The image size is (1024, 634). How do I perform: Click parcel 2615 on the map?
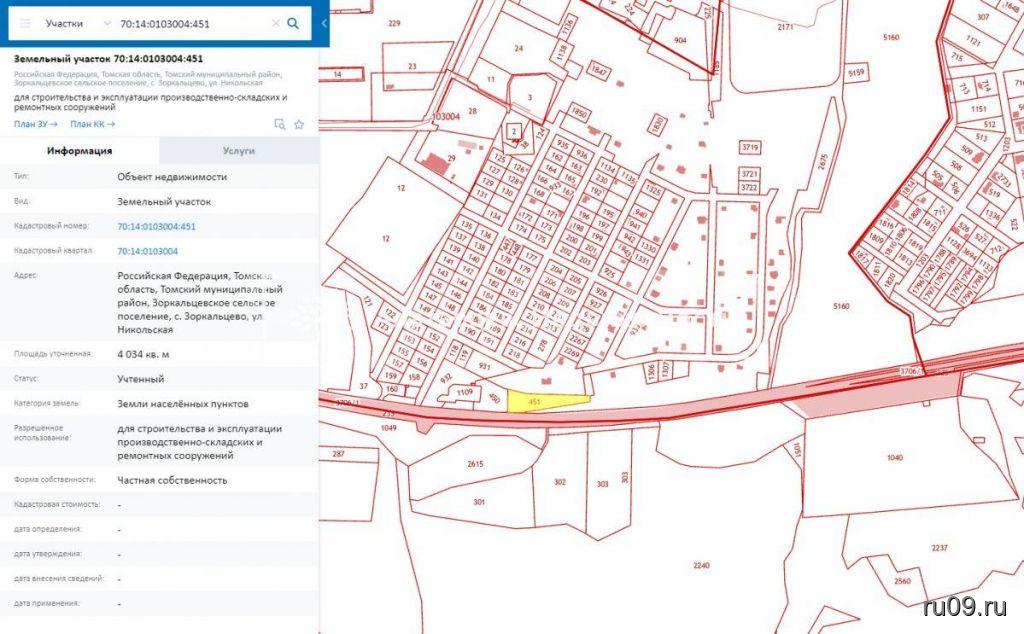click(x=474, y=464)
